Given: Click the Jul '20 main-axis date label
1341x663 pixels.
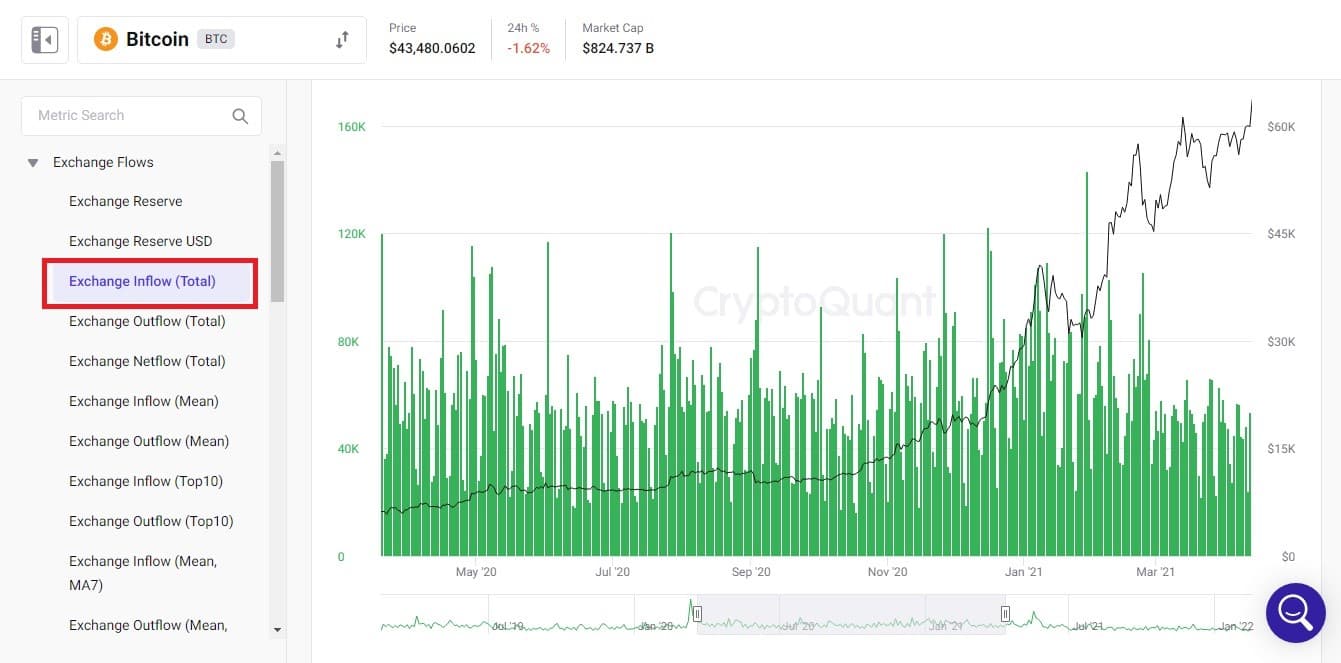Looking at the screenshot, I should 612,572.
